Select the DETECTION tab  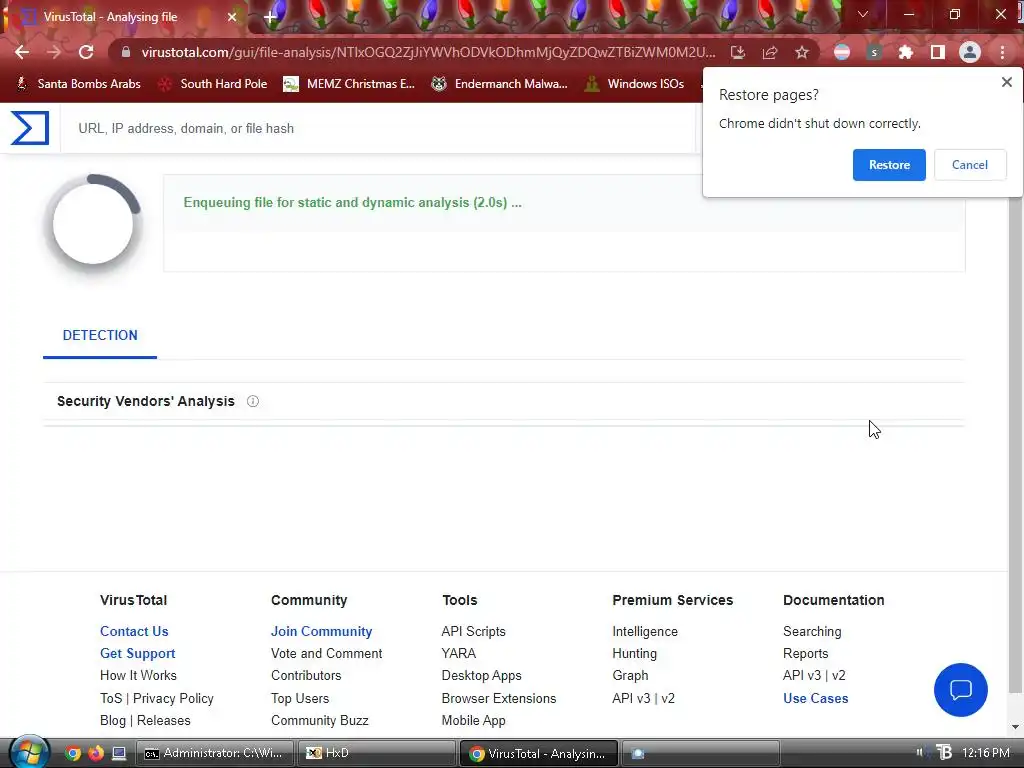(x=100, y=335)
